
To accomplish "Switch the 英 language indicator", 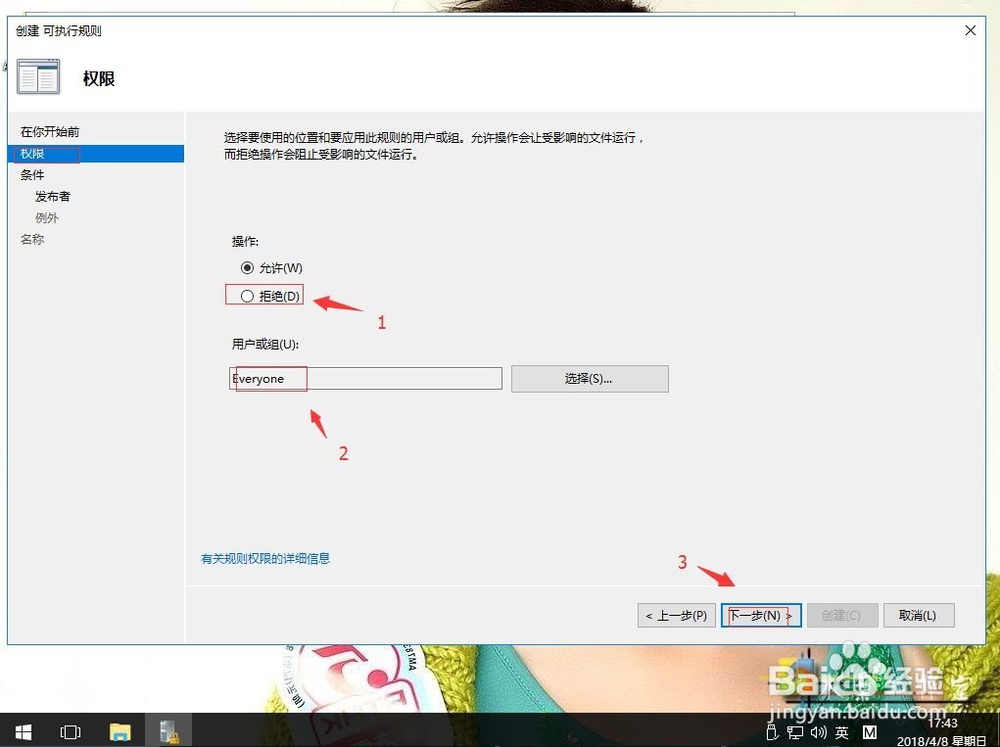I will [x=842, y=732].
